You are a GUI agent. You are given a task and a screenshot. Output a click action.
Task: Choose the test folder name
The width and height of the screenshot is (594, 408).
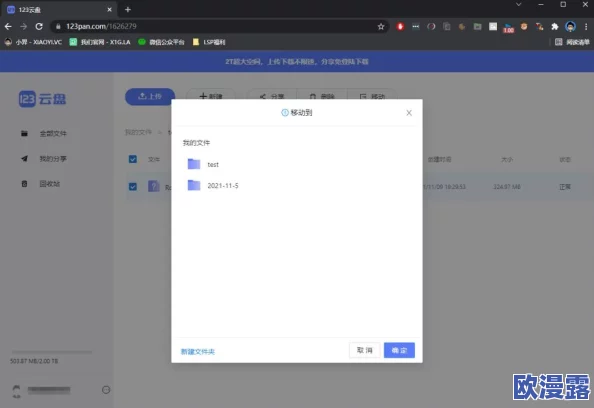click(213, 164)
